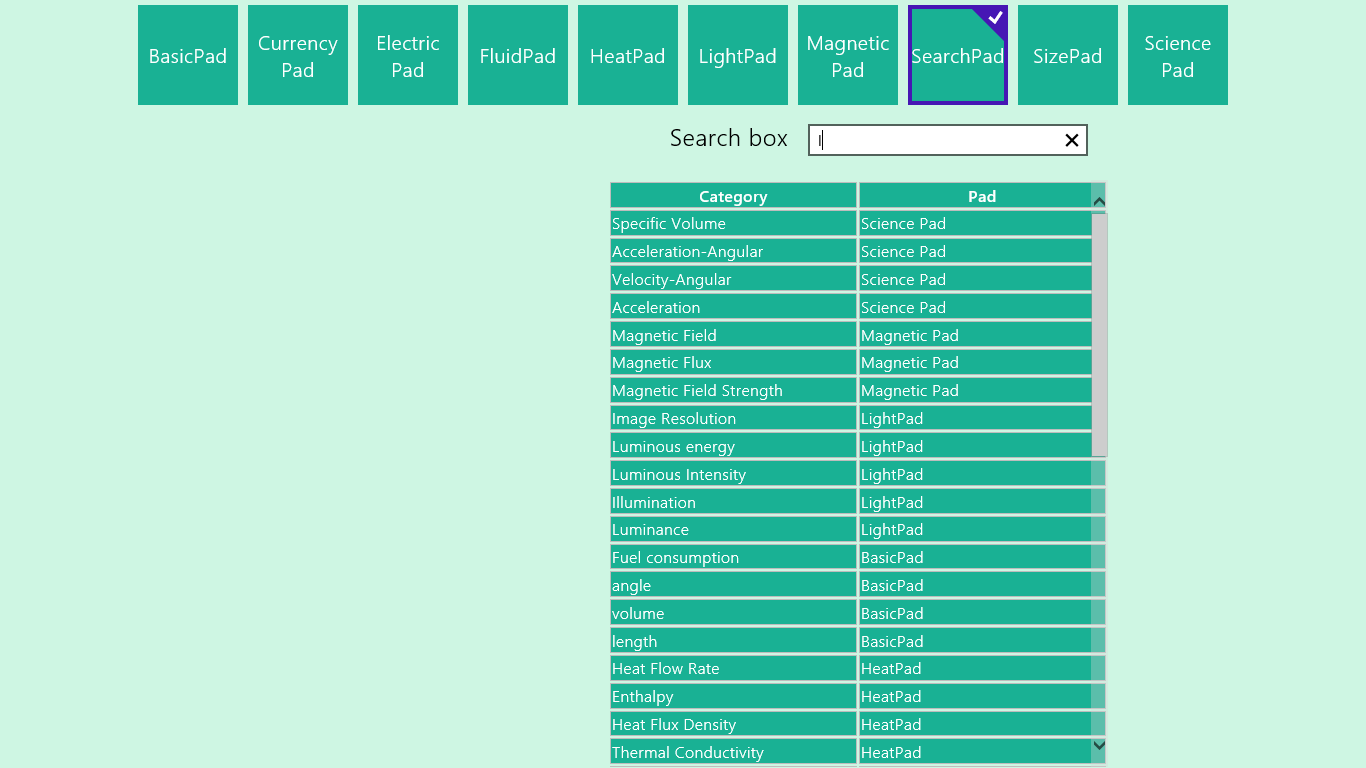Sort by the Category column header
The image size is (1366, 768).
tap(733, 196)
